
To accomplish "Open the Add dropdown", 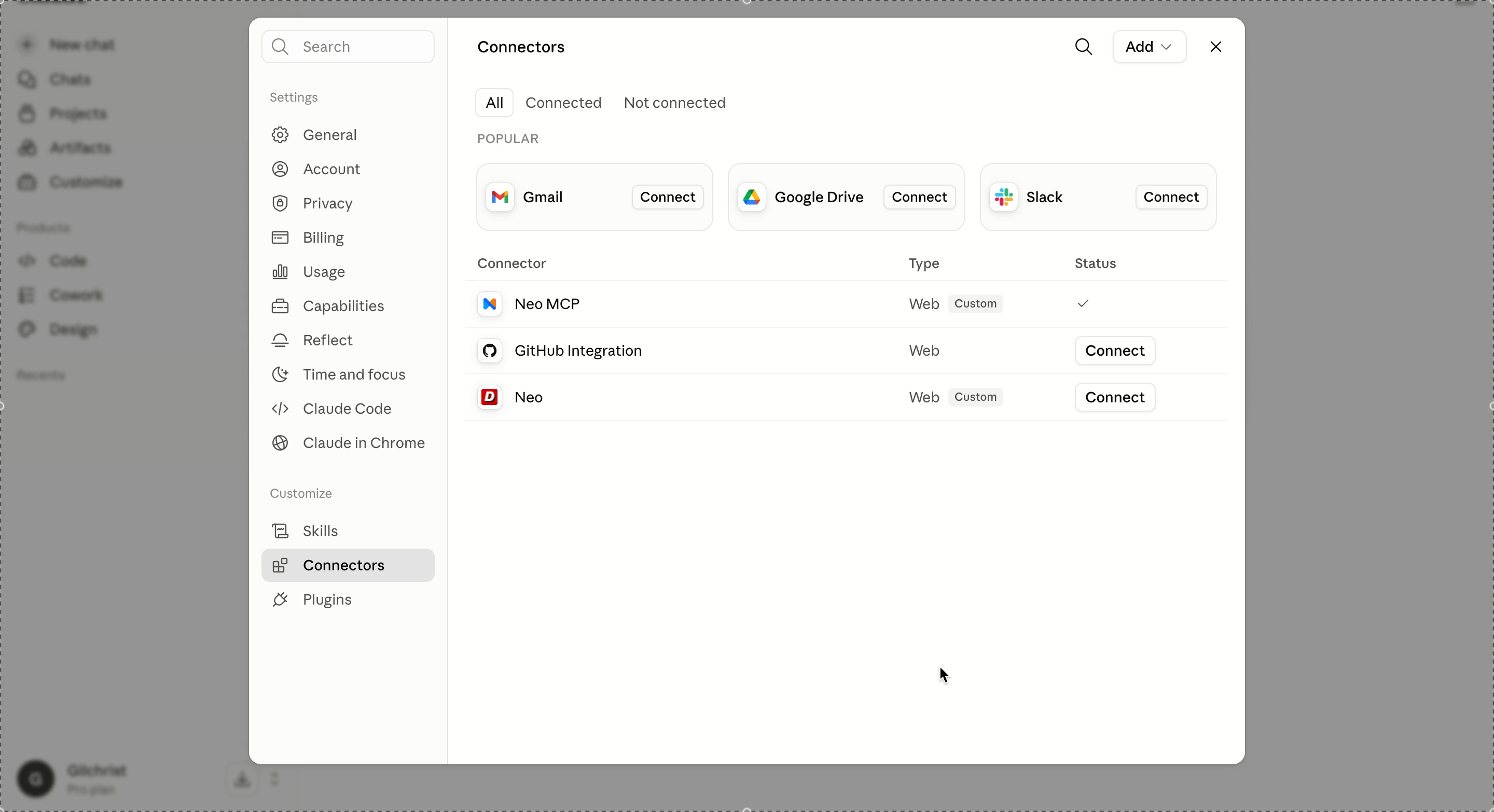I will point(1149,47).
